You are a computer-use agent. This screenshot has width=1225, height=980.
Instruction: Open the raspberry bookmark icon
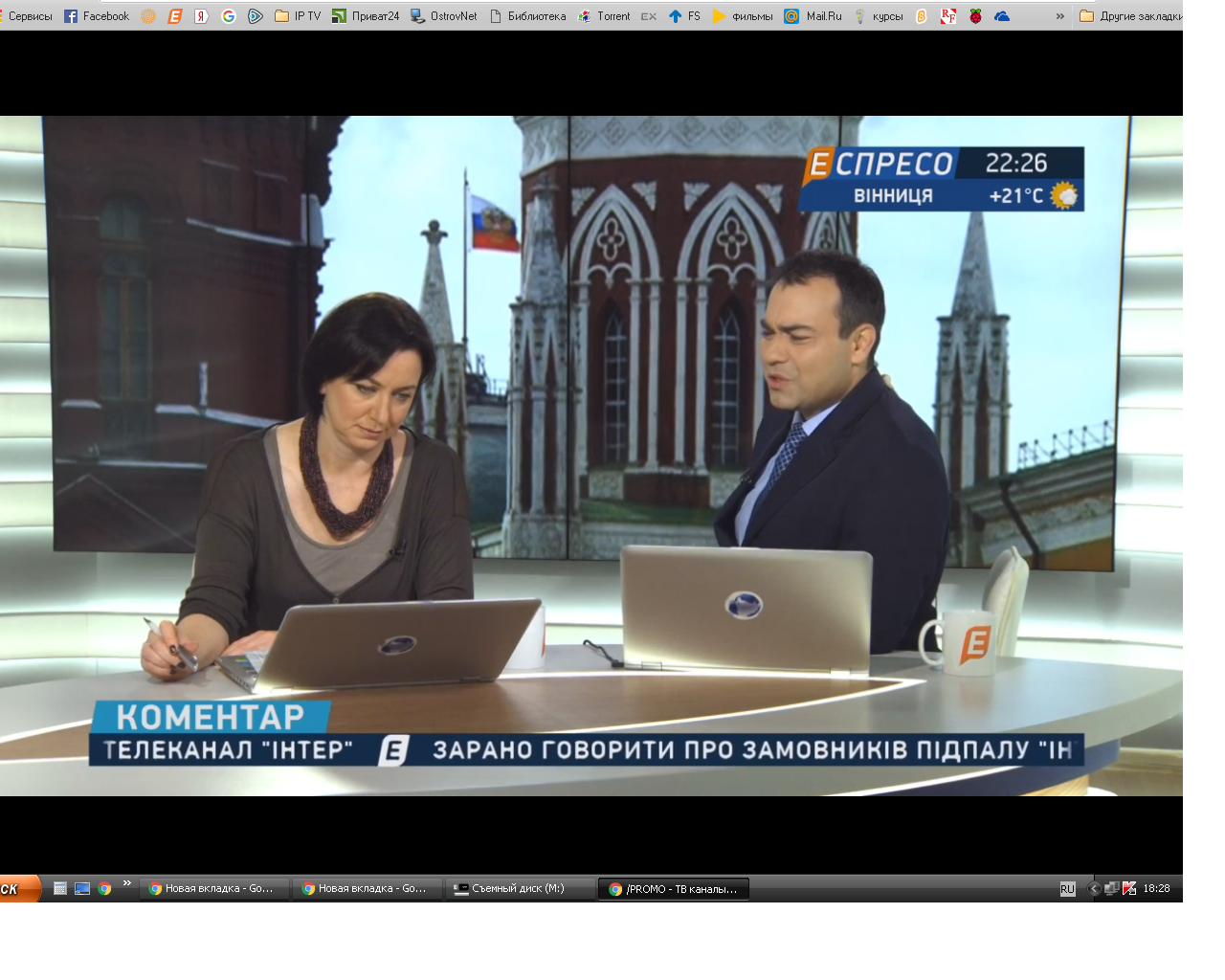pyautogui.click(x=975, y=16)
